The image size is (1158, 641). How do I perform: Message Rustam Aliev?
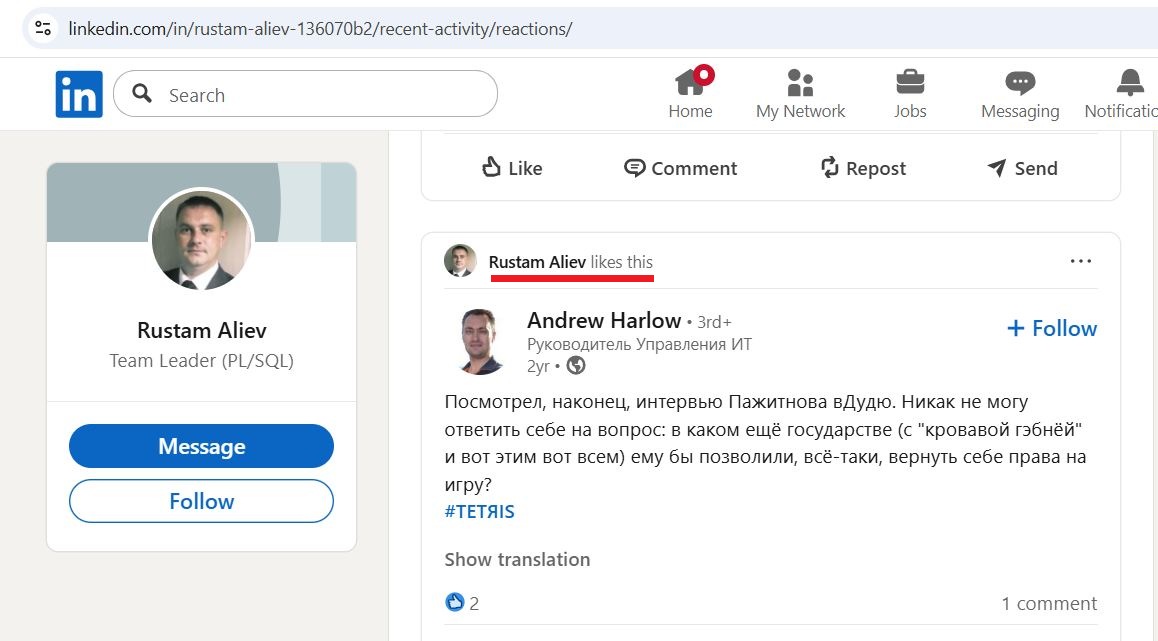point(200,446)
